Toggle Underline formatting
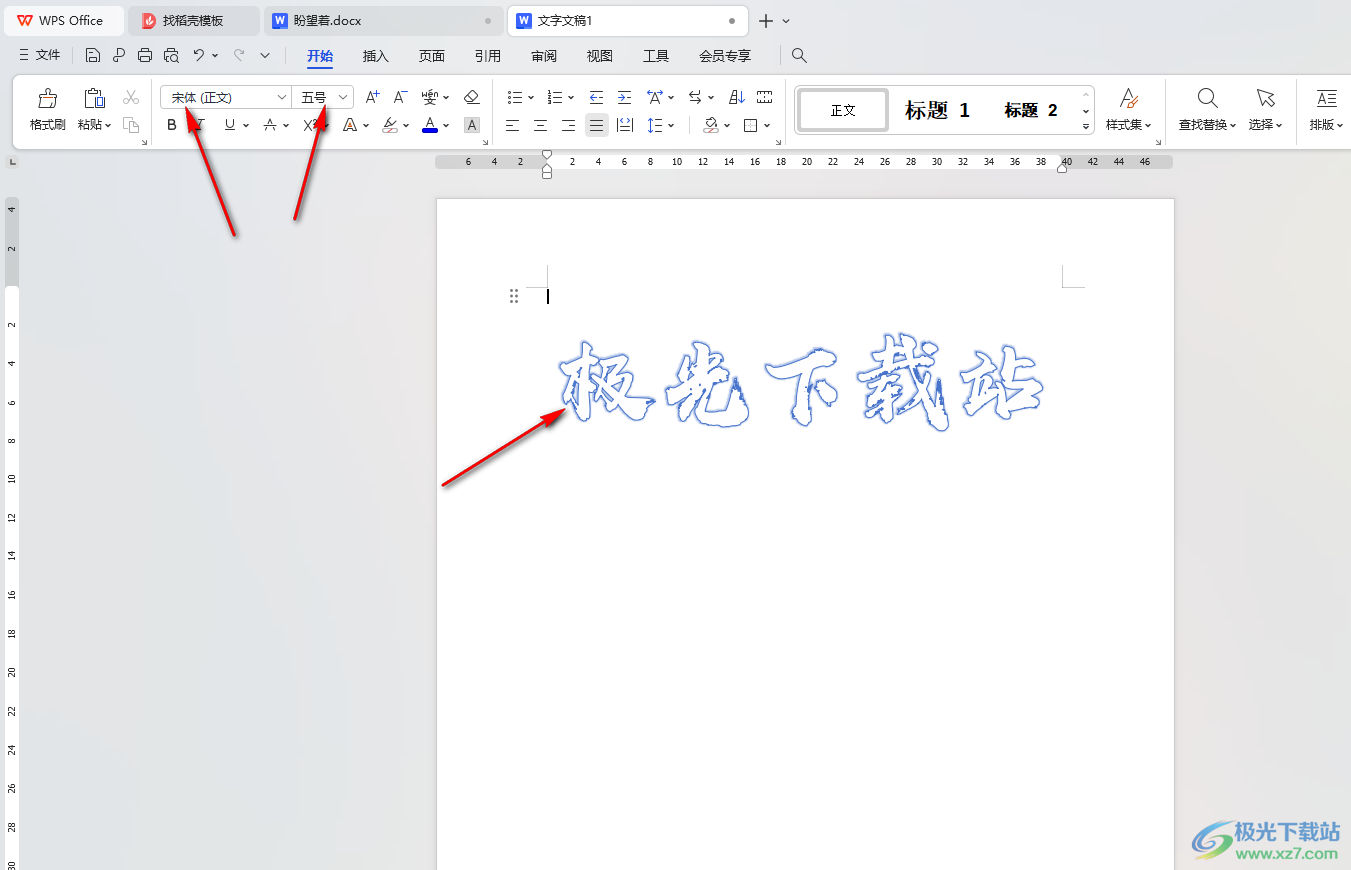Screen dimensions: 1351x870 point(230,125)
